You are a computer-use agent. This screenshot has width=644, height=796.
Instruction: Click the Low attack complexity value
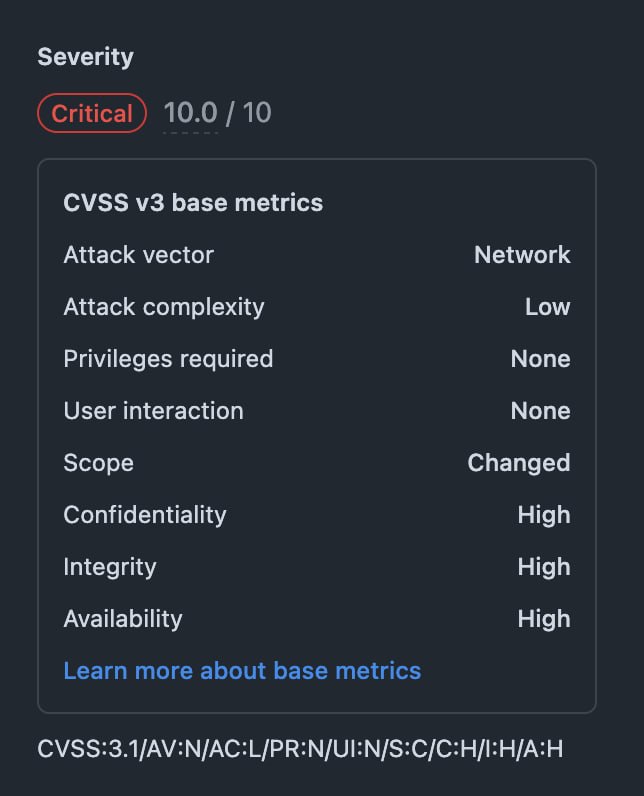(548, 307)
